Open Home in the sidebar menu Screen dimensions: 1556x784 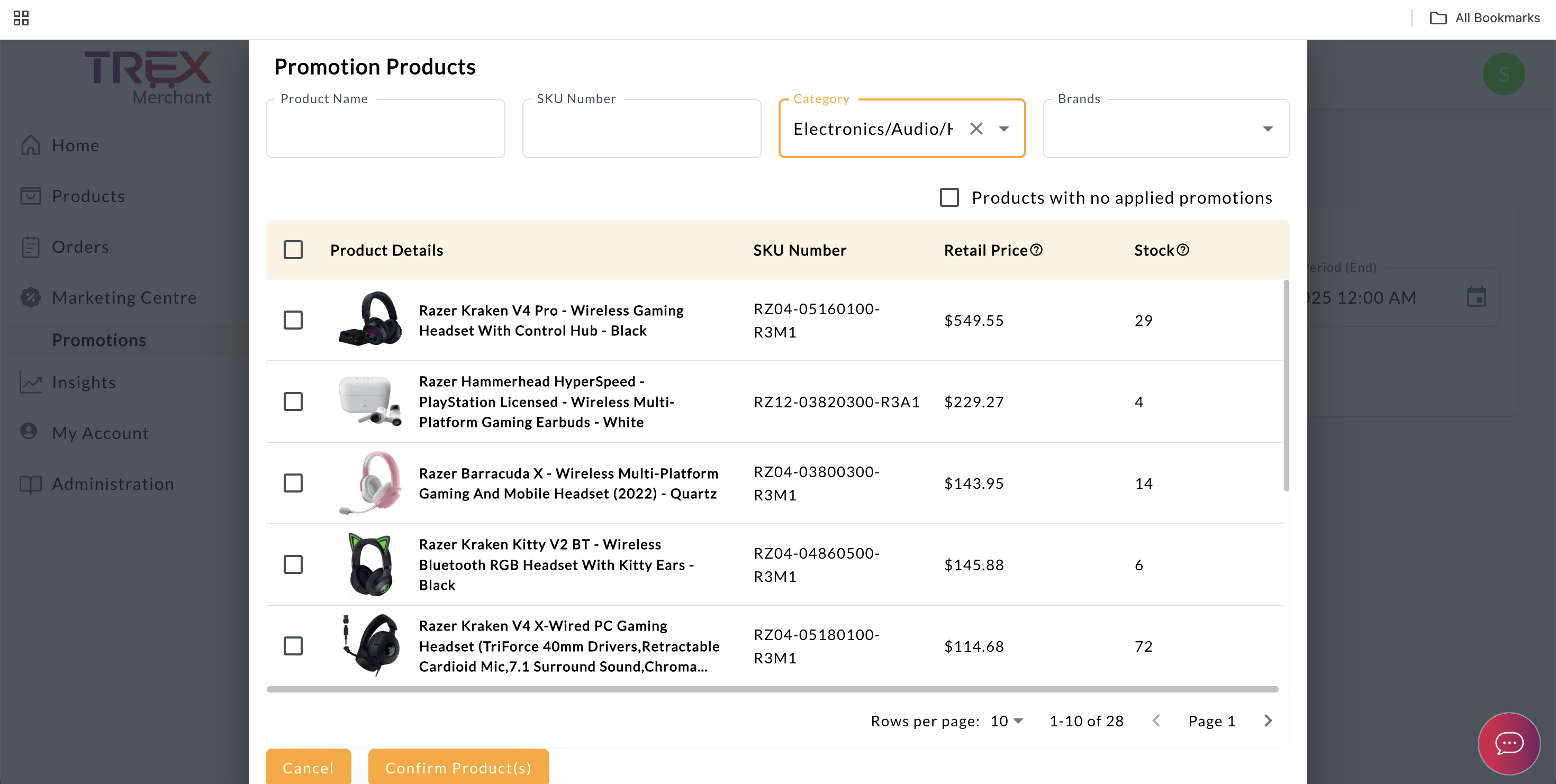coord(76,145)
